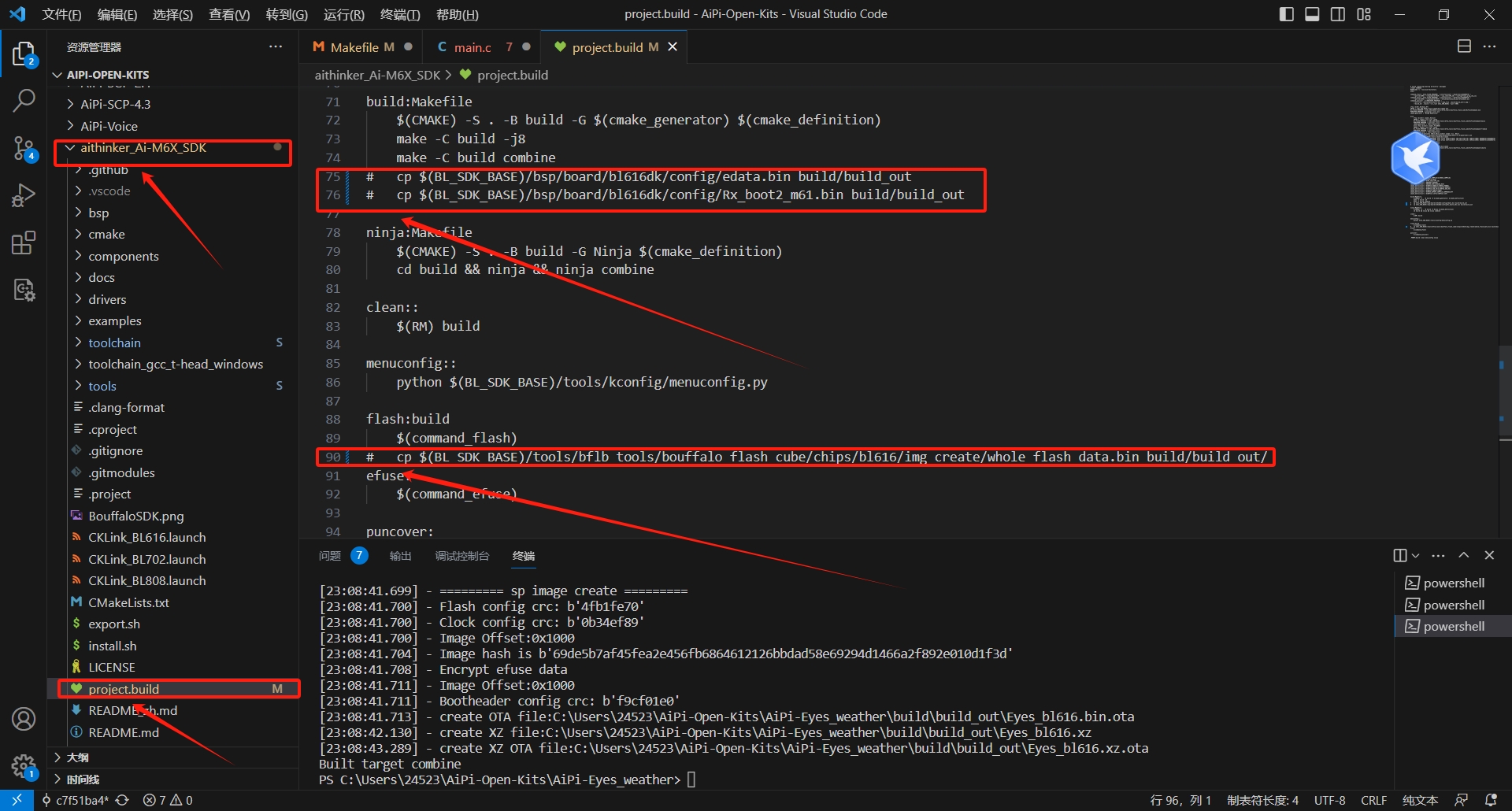Collapse the AIPI-OPEN-KITS root section
Screen dimensions: 1512x811
coord(173,75)
